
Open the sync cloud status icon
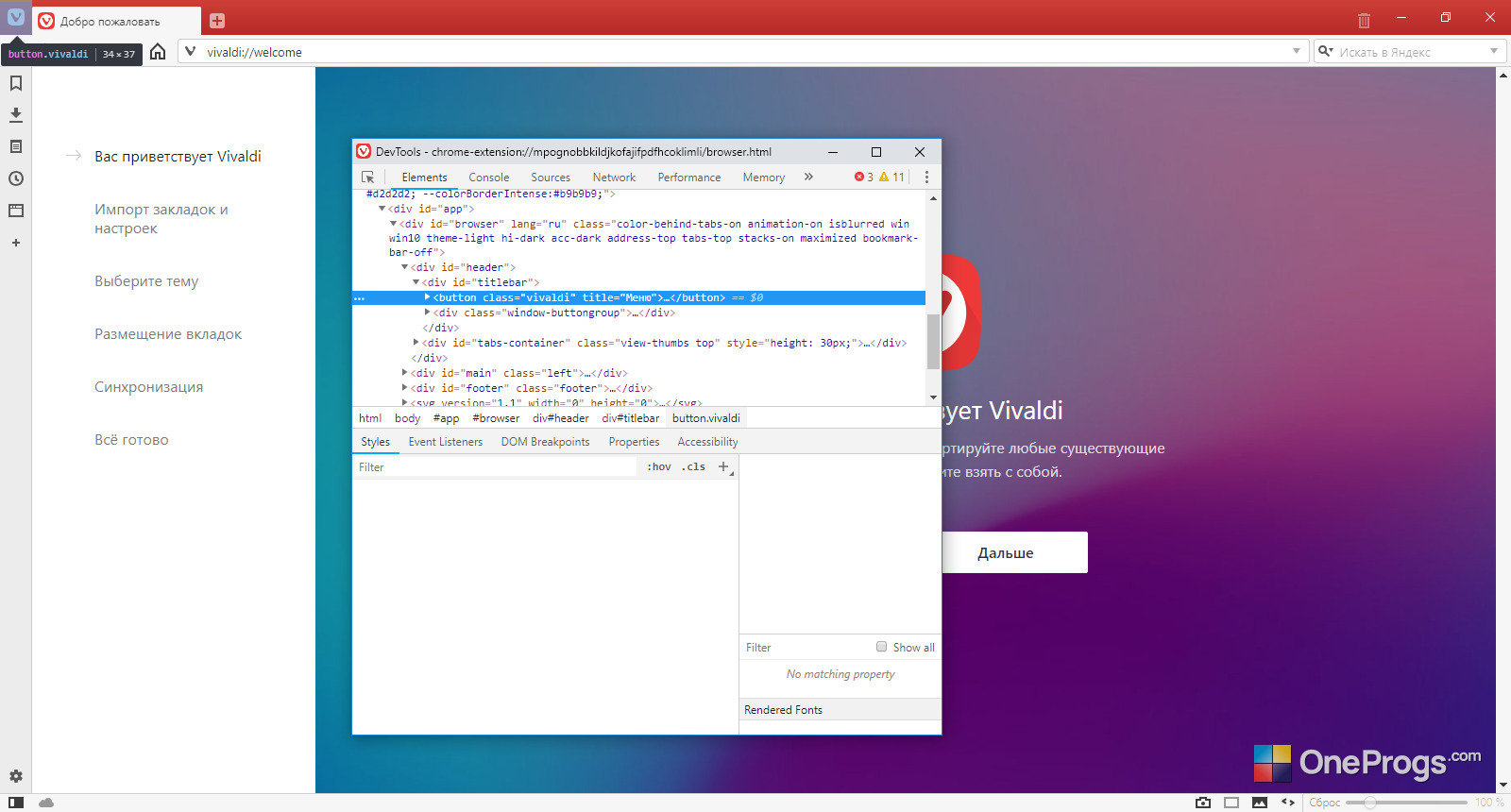(46, 803)
